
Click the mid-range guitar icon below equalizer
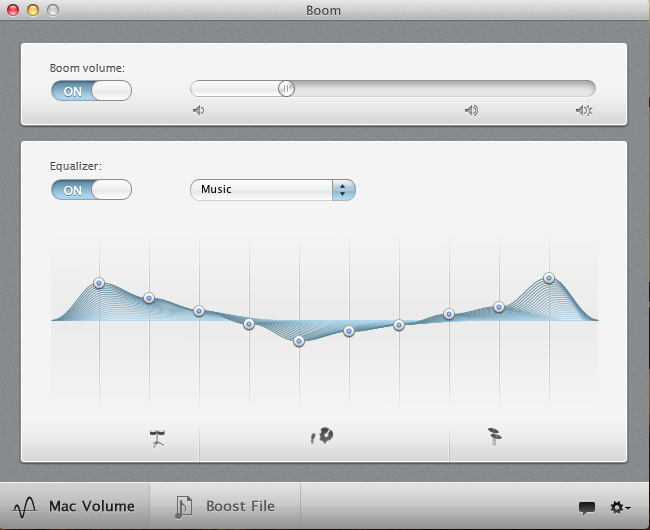(323, 435)
